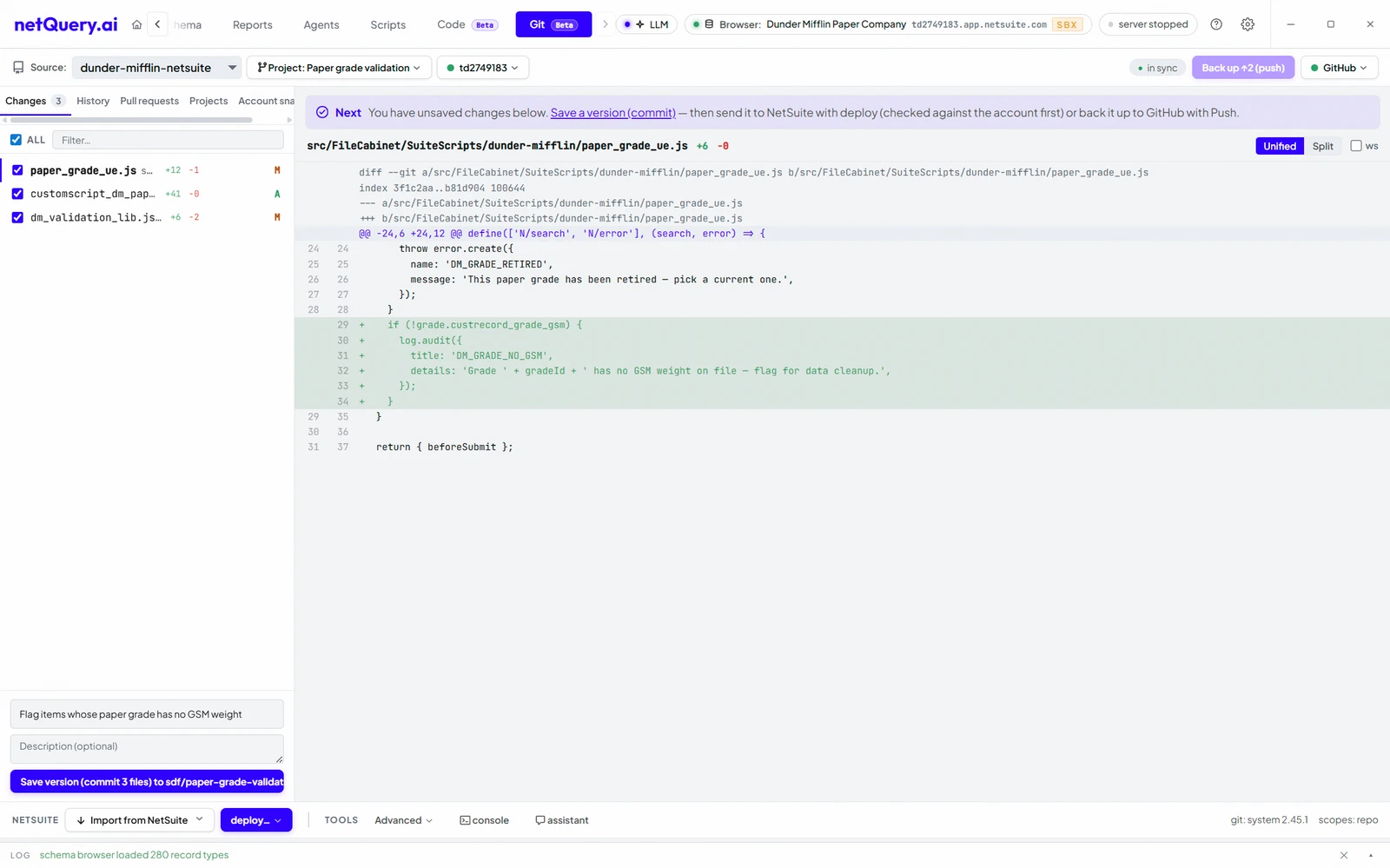This screenshot has width=1390, height=868.
Task: Click the added status marker for customscript_dm_pap
Action: (x=277, y=194)
